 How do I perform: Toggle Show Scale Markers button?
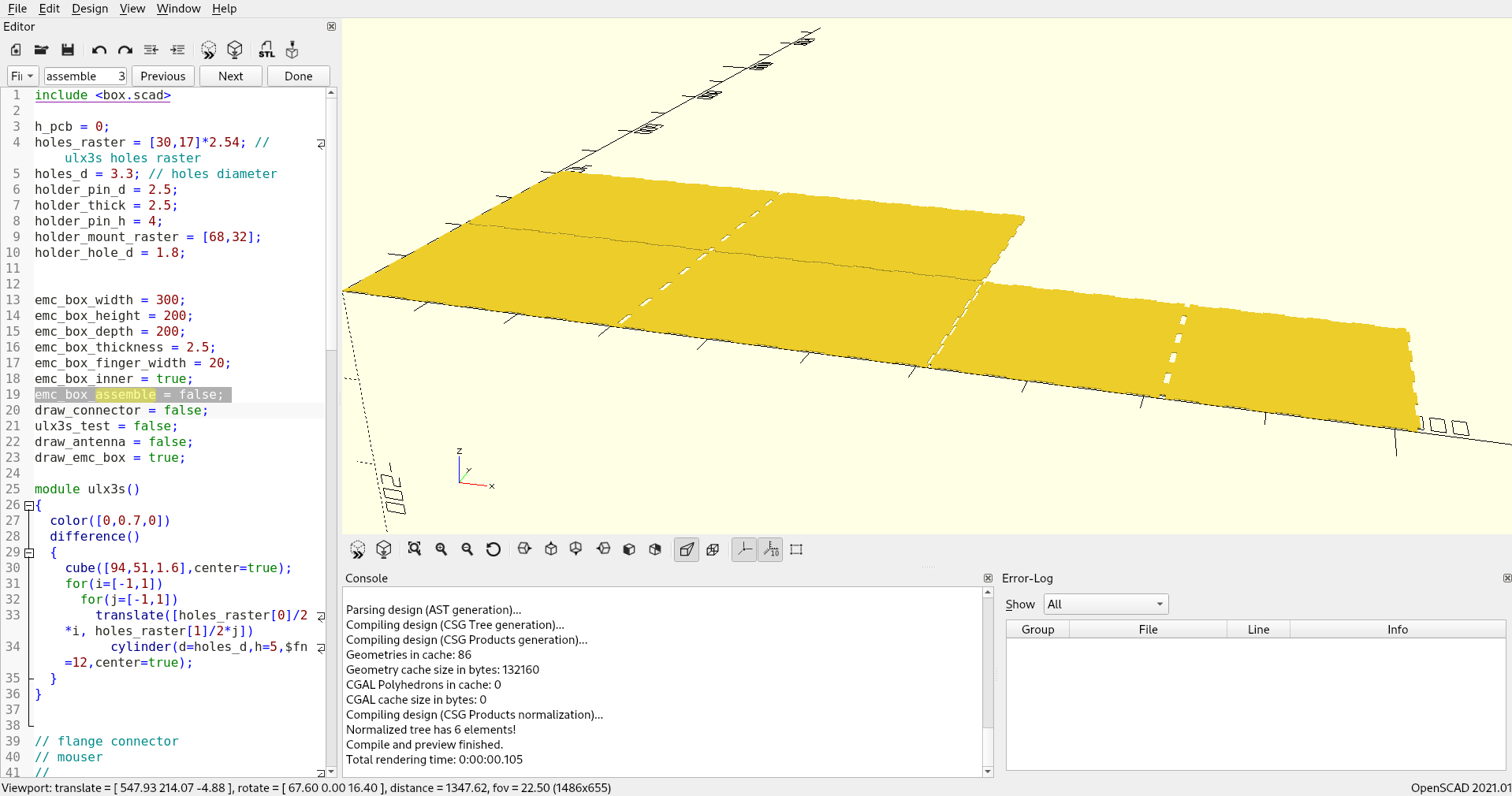[770, 549]
